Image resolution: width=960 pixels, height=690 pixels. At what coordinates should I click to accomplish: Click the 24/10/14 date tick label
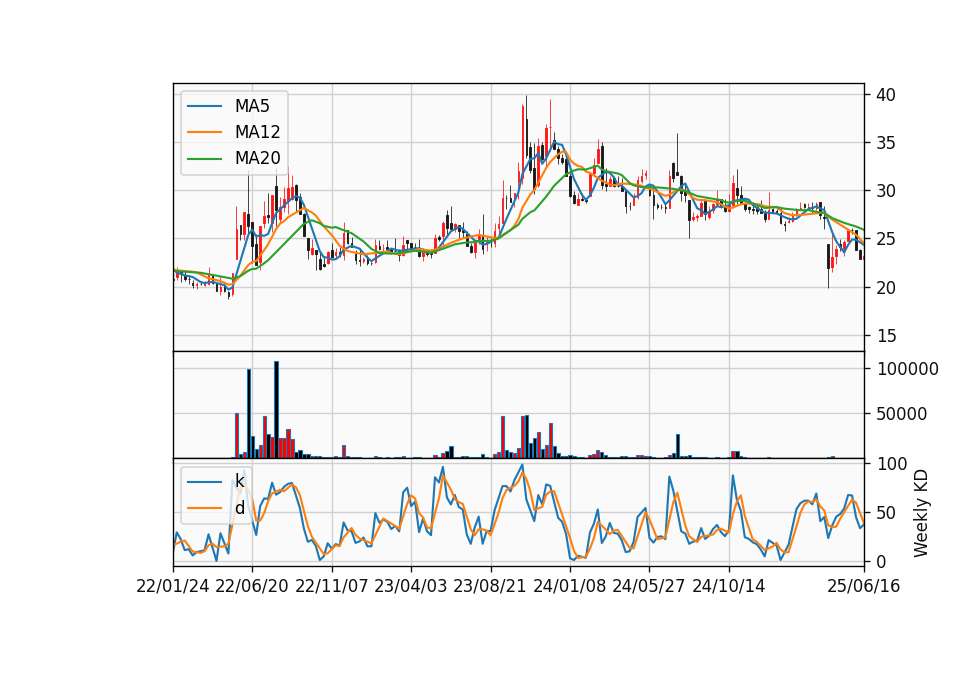pos(729,586)
